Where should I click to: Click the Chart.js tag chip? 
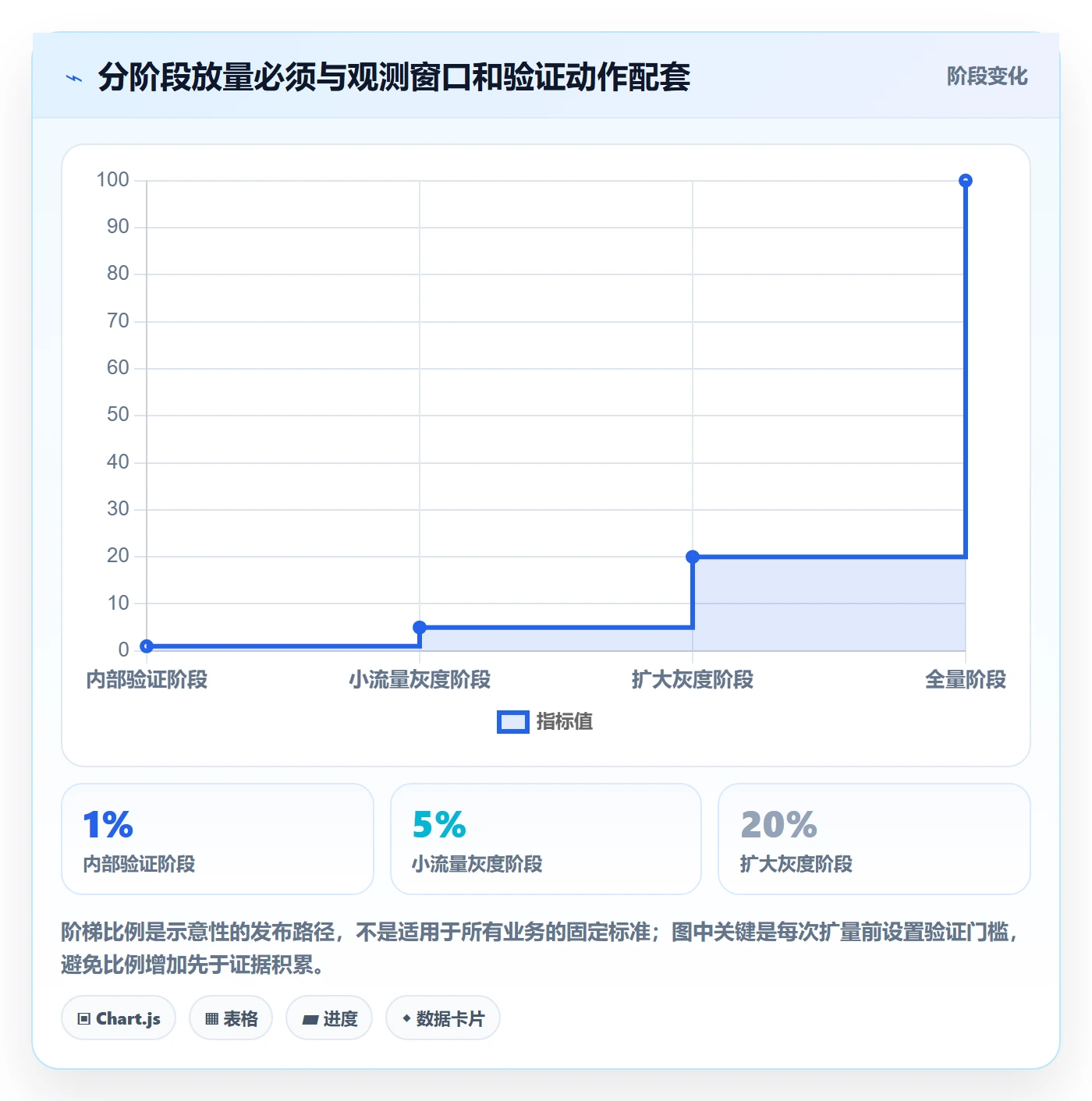(x=119, y=1018)
